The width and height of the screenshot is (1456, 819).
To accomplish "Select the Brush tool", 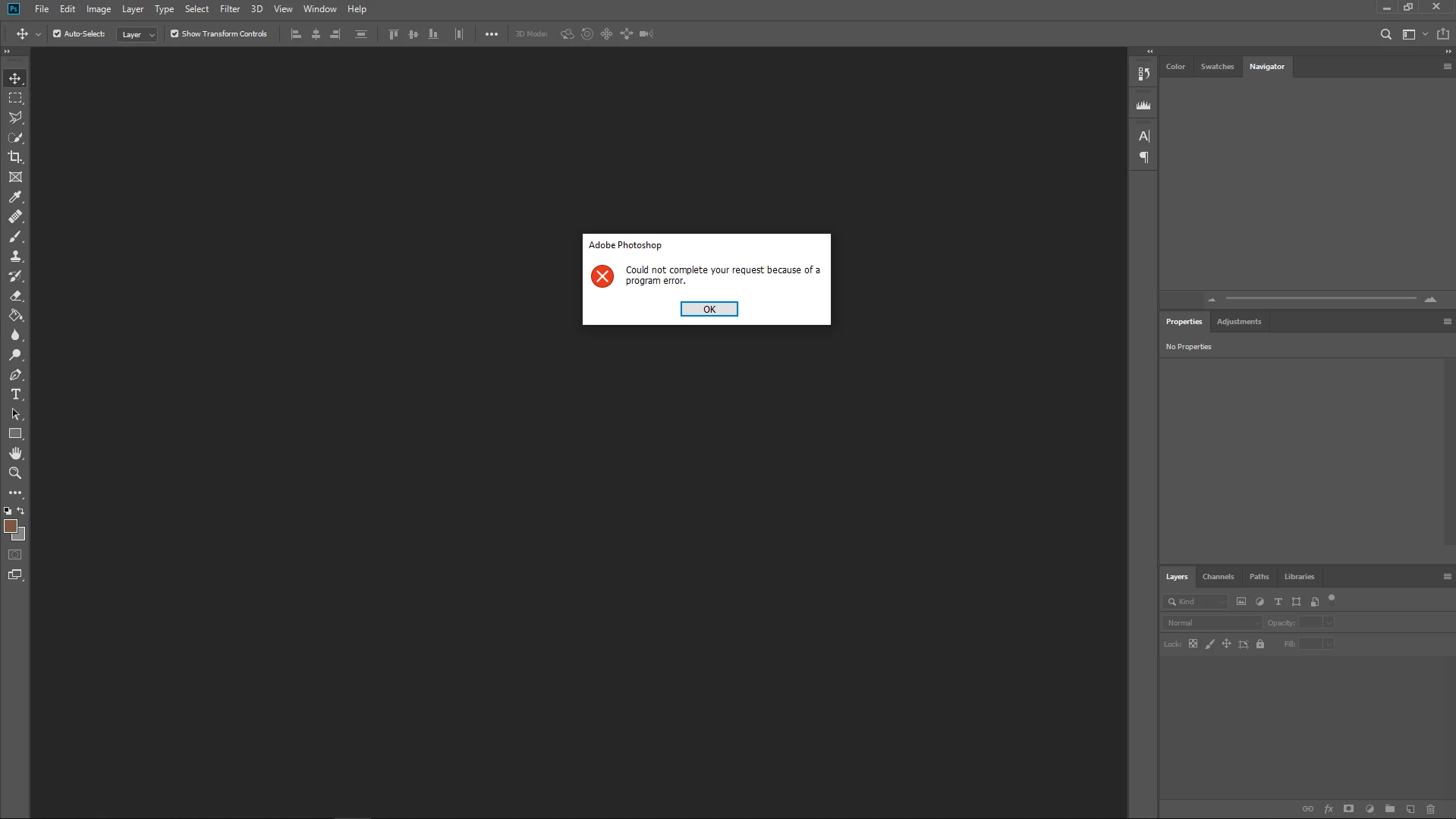I will (15, 236).
